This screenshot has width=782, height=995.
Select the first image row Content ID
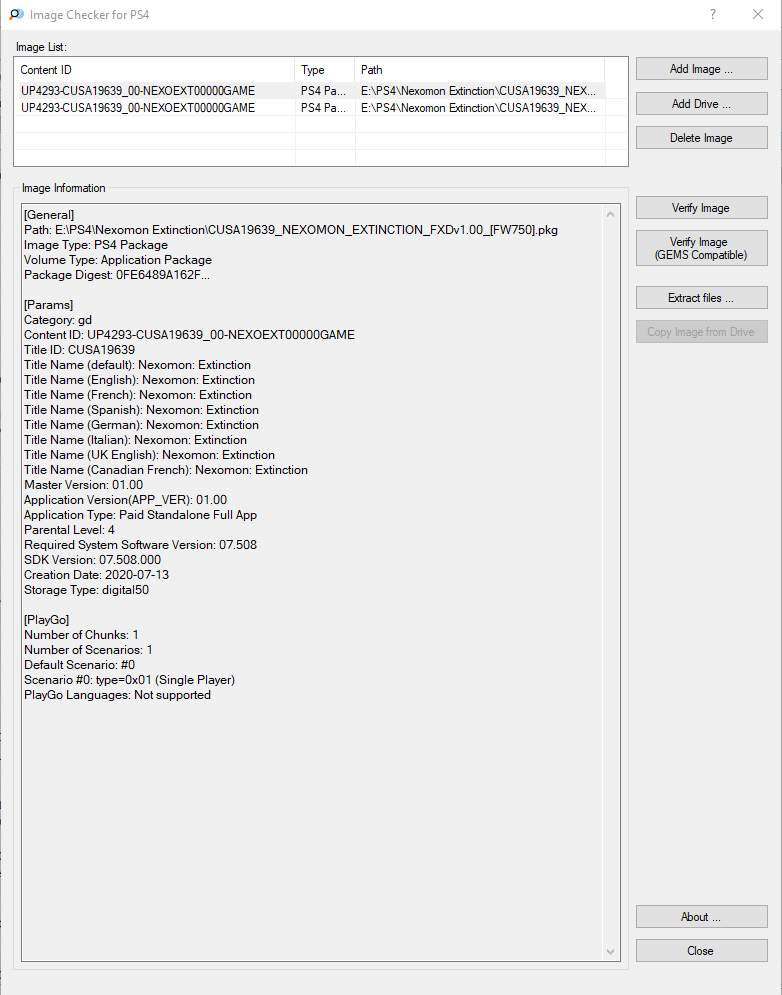(x=138, y=91)
